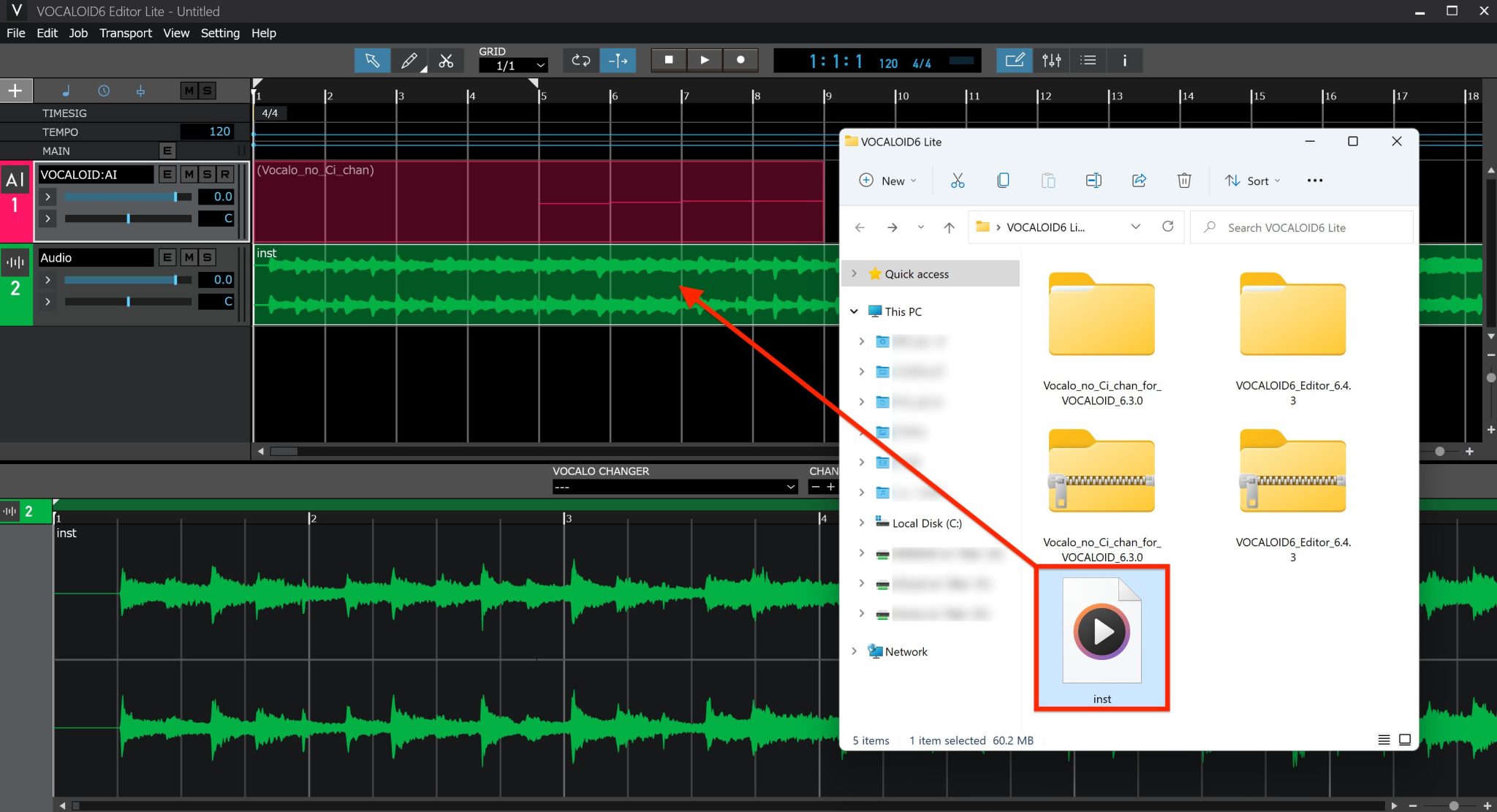Open the Mixer view with faders icon
This screenshot has width=1497, height=812.
click(1051, 60)
